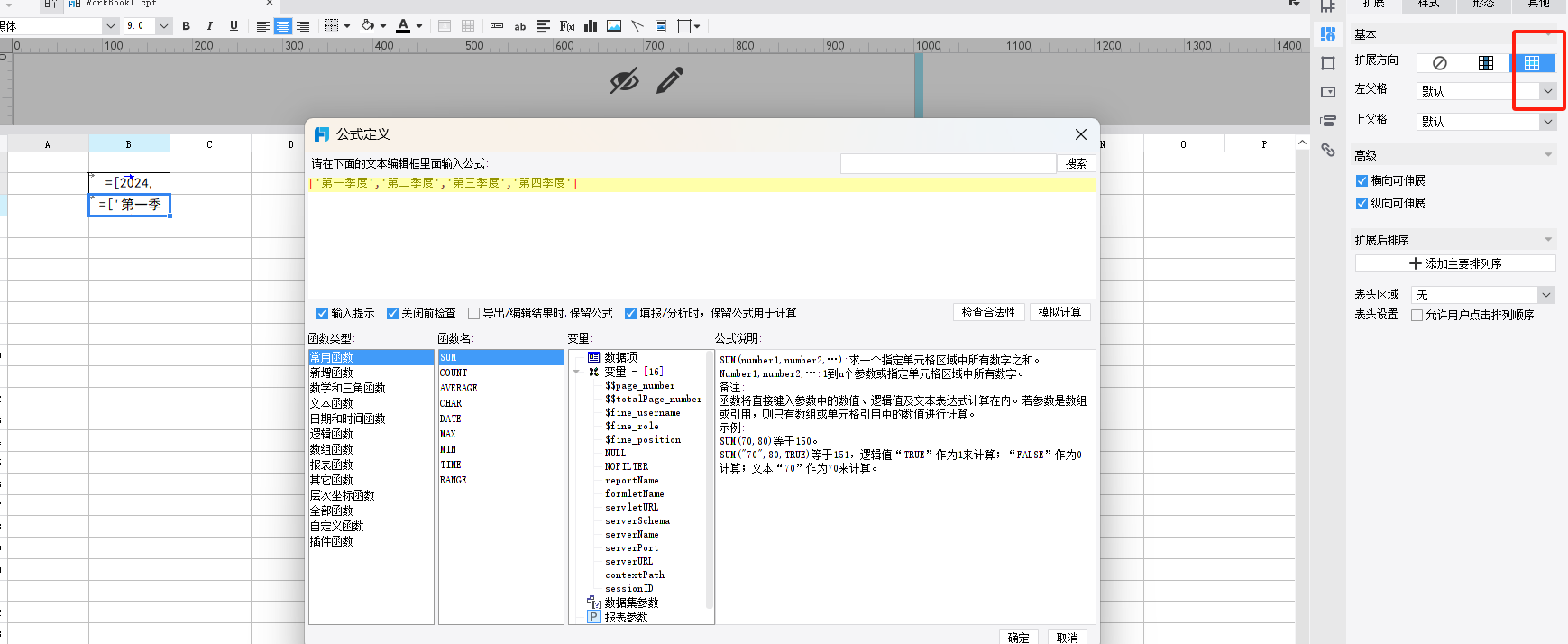This screenshot has height=644, width=1568.
Task: Insert a sub-report element icon
Action: 661,26
